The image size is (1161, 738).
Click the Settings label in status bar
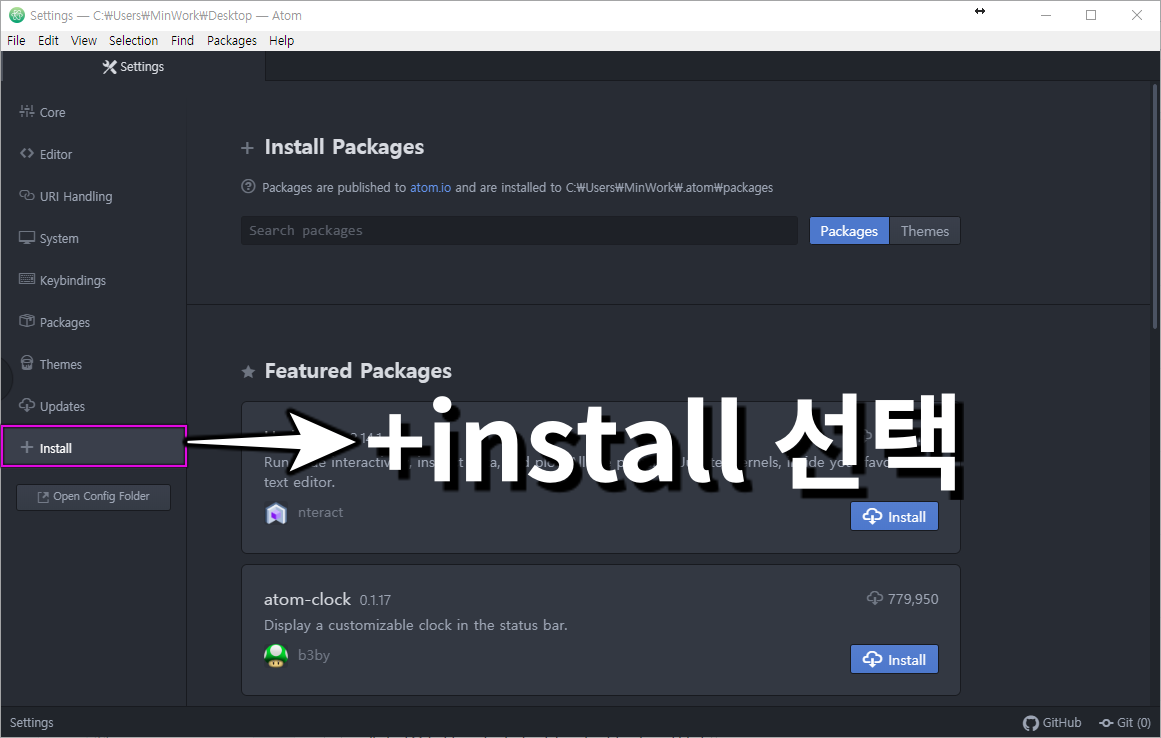coord(31,722)
